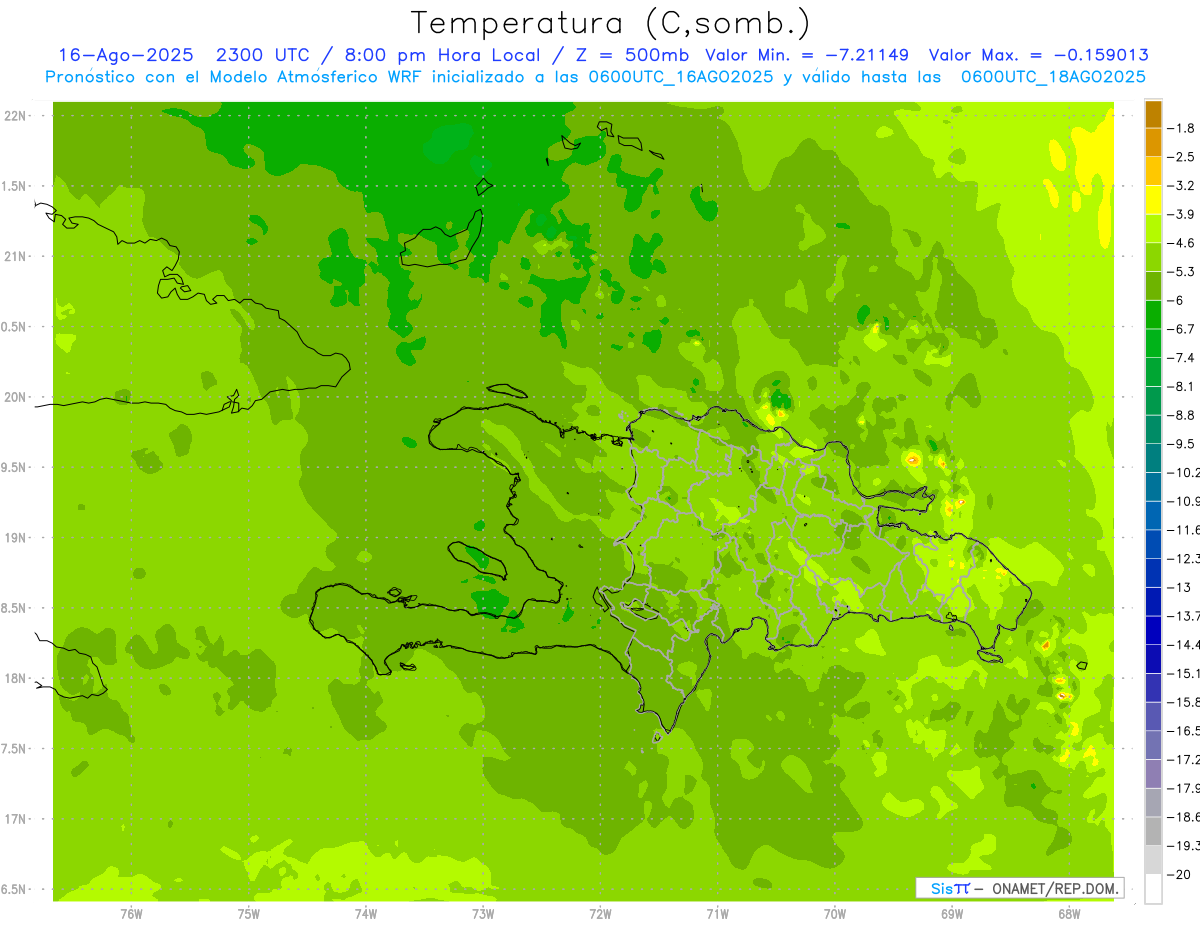This screenshot has height=927, width=1200.
Task: Click the '-4.6' color scale value
Action: (x=1183, y=243)
